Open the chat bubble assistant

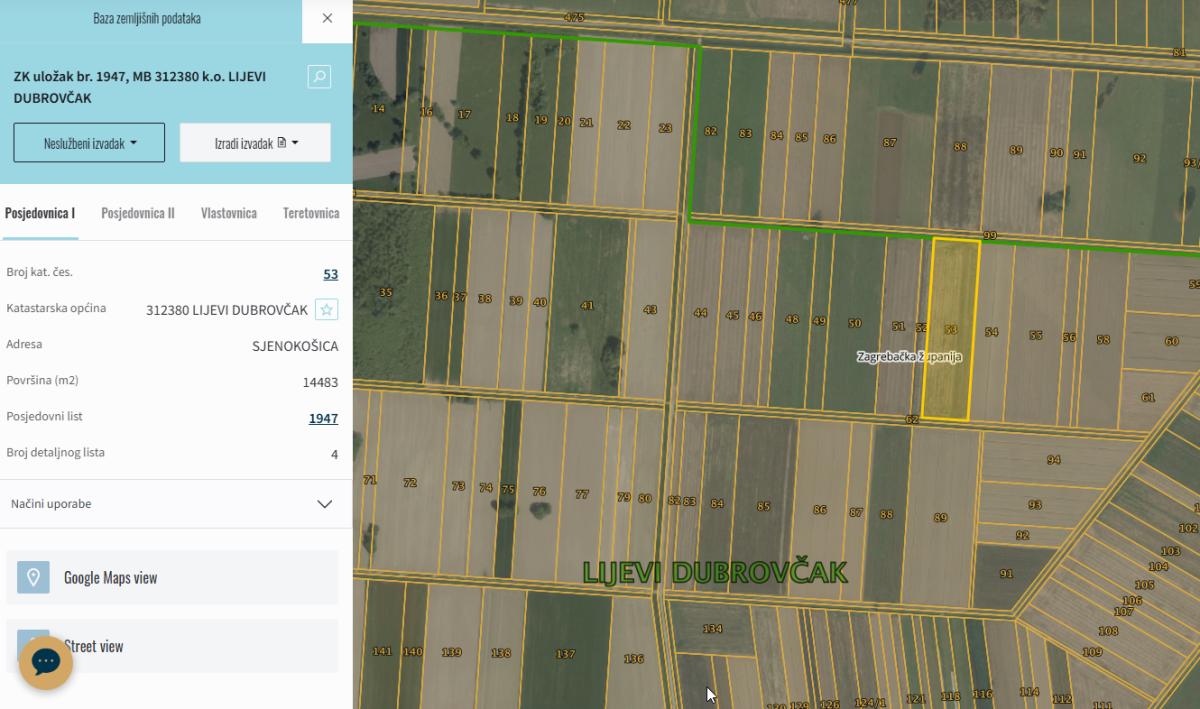point(46,662)
